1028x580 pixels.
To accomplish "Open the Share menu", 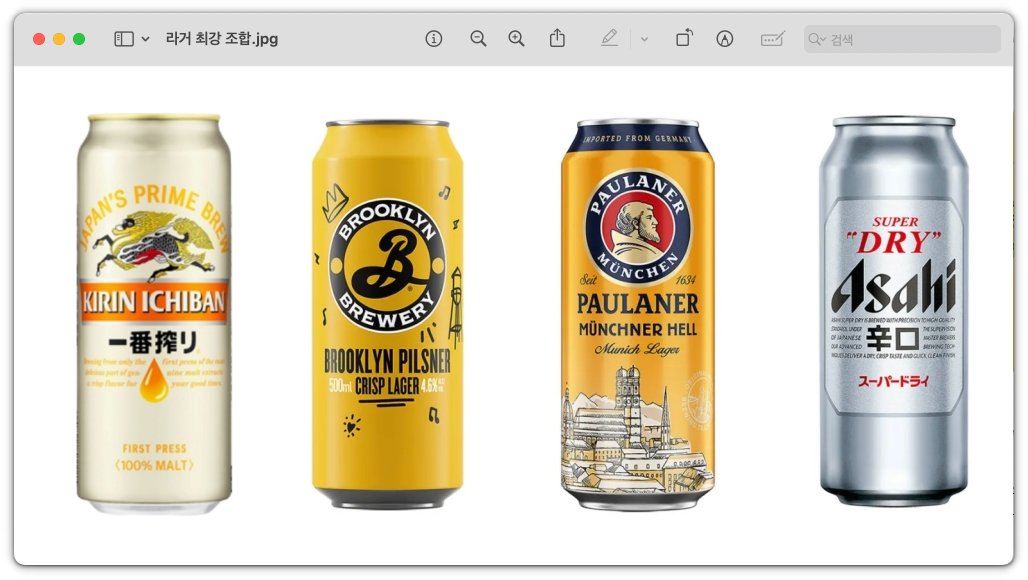I will point(557,39).
